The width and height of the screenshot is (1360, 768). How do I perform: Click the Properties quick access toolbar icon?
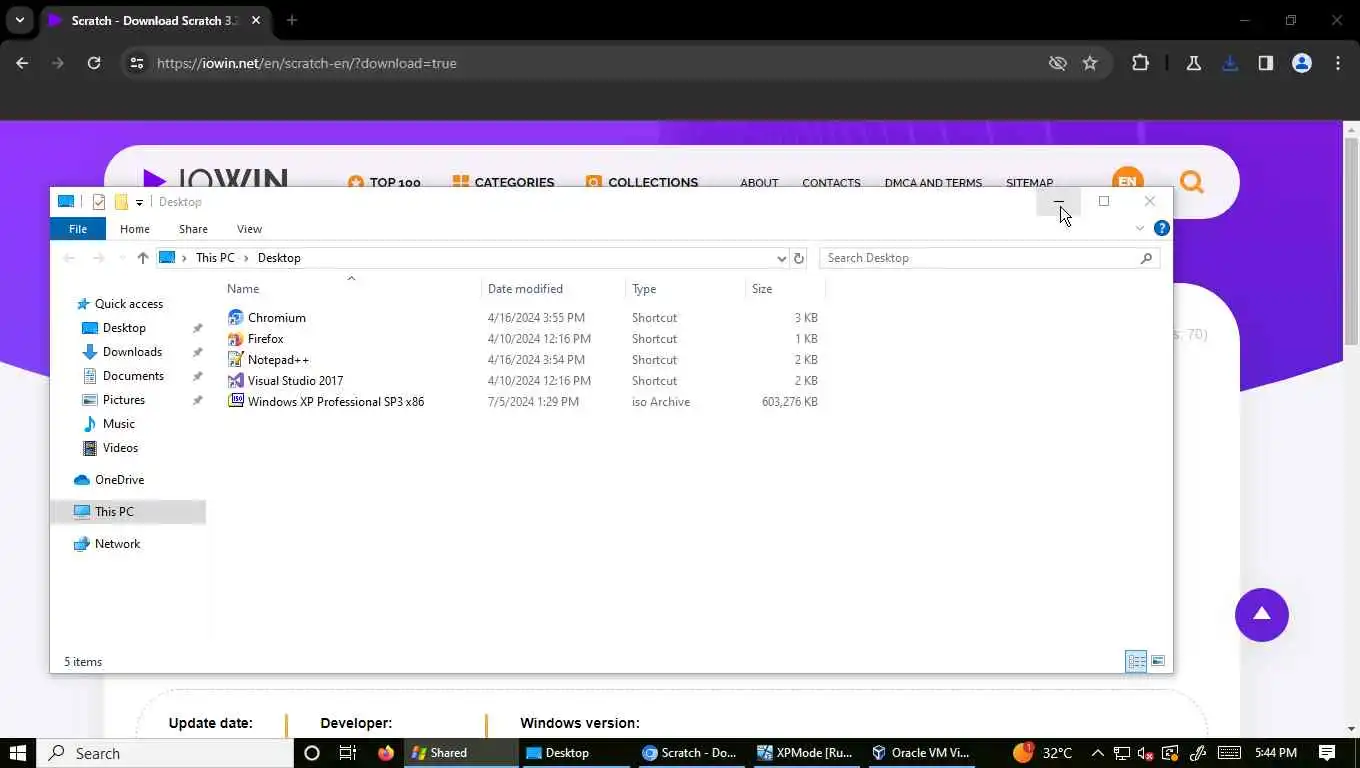(99, 202)
